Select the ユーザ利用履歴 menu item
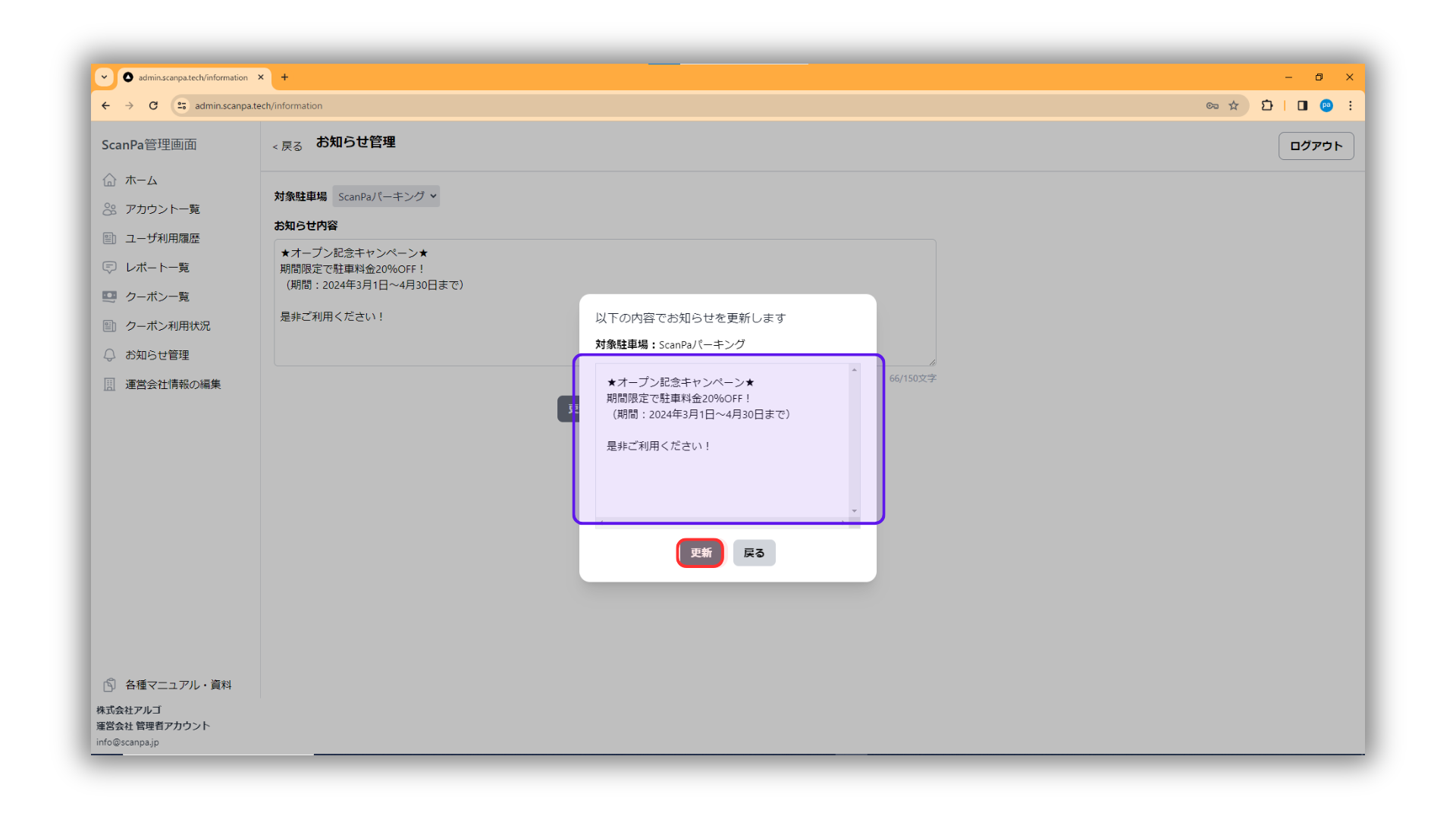Viewport: 1456px width, 819px height. 162,238
